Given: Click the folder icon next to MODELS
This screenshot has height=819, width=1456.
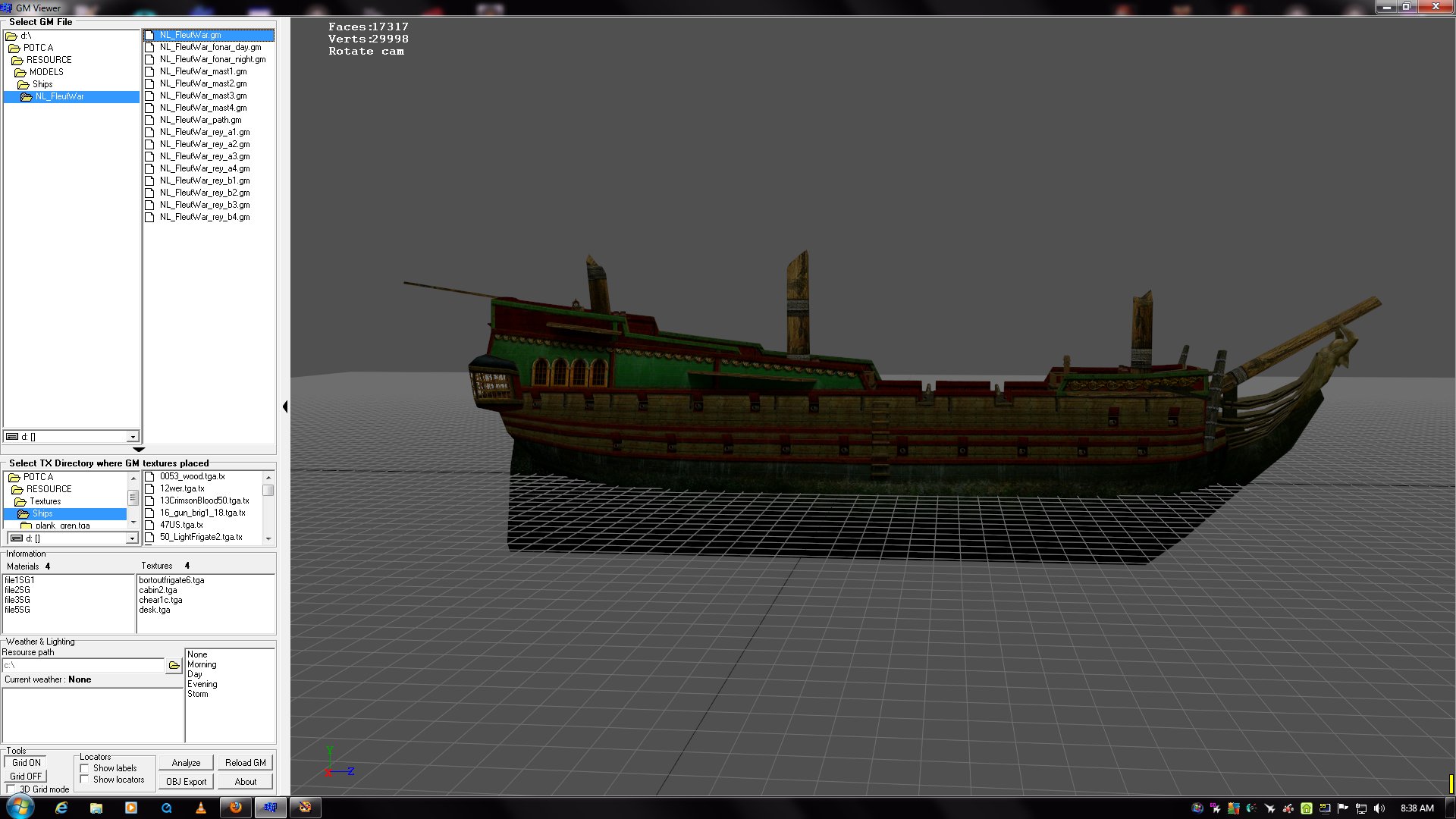Looking at the screenshot, I should tap(20, 72).
